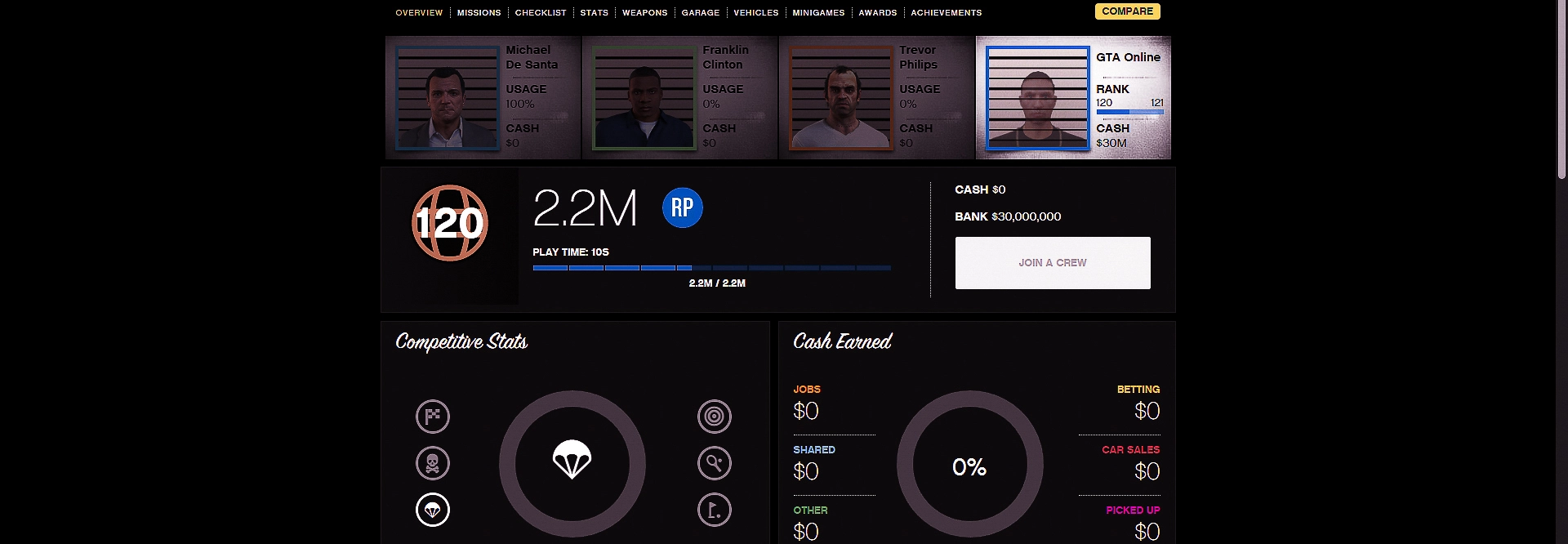The image size is (1568, 544).
Task: Select the small parachuting stat icon
Action: (x=433, y=510)
